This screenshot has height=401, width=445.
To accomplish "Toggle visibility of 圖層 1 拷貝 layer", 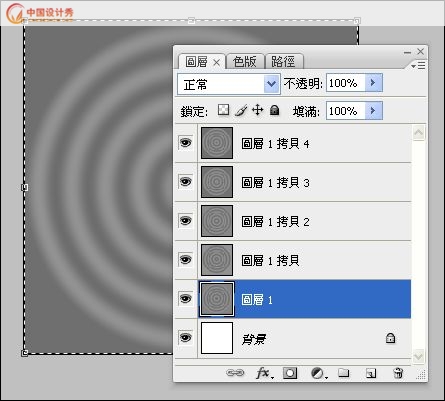I will point(185,260).
